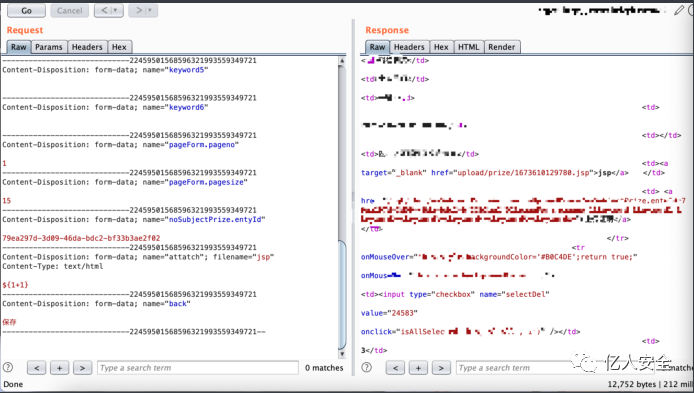
Task: Focus the request search term field
Action: pos(198,368)
